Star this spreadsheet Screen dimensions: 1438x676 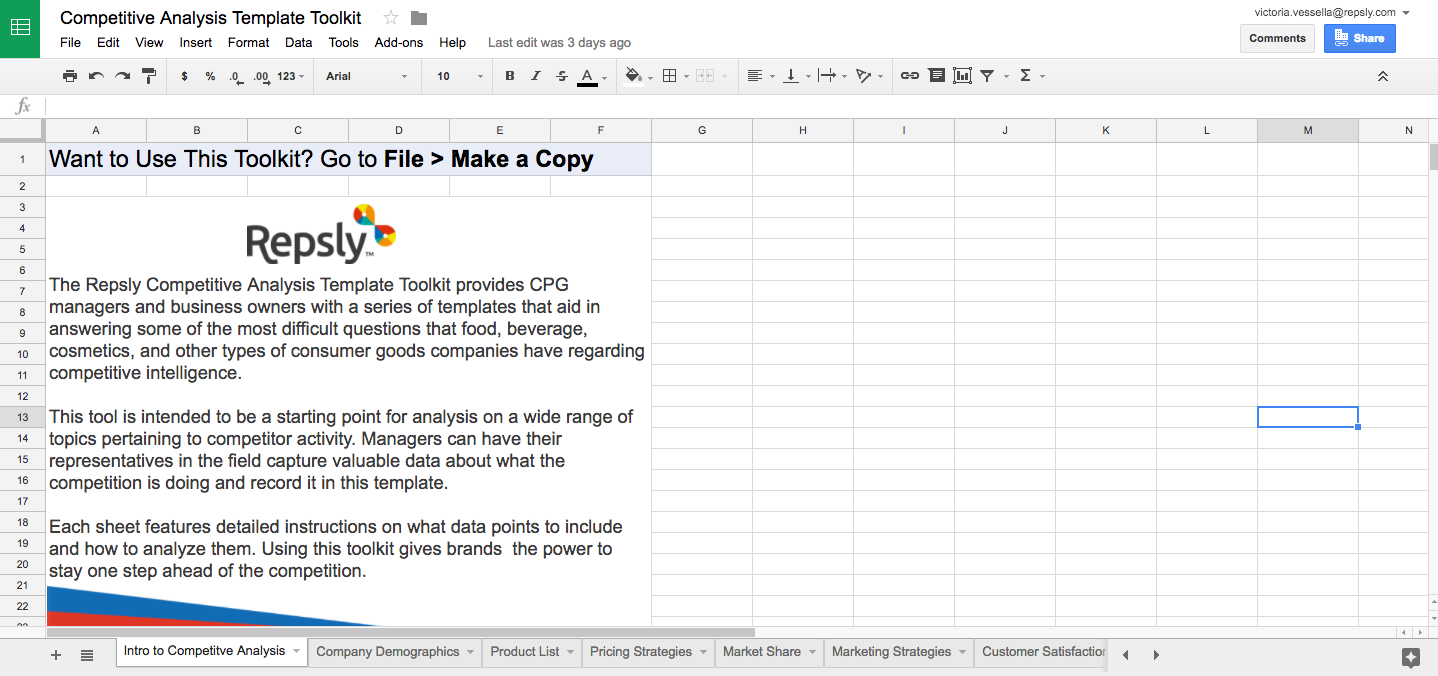point(391,18)
